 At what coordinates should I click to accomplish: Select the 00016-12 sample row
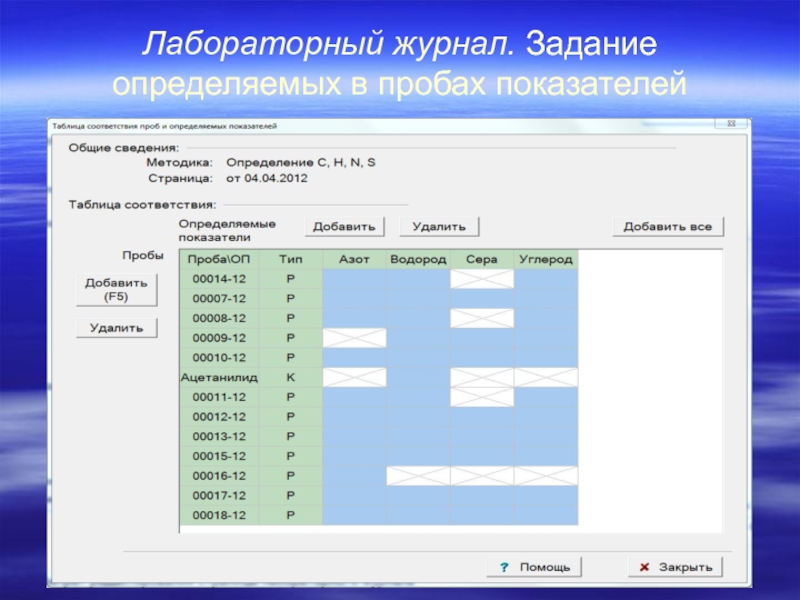coord(379,476)
